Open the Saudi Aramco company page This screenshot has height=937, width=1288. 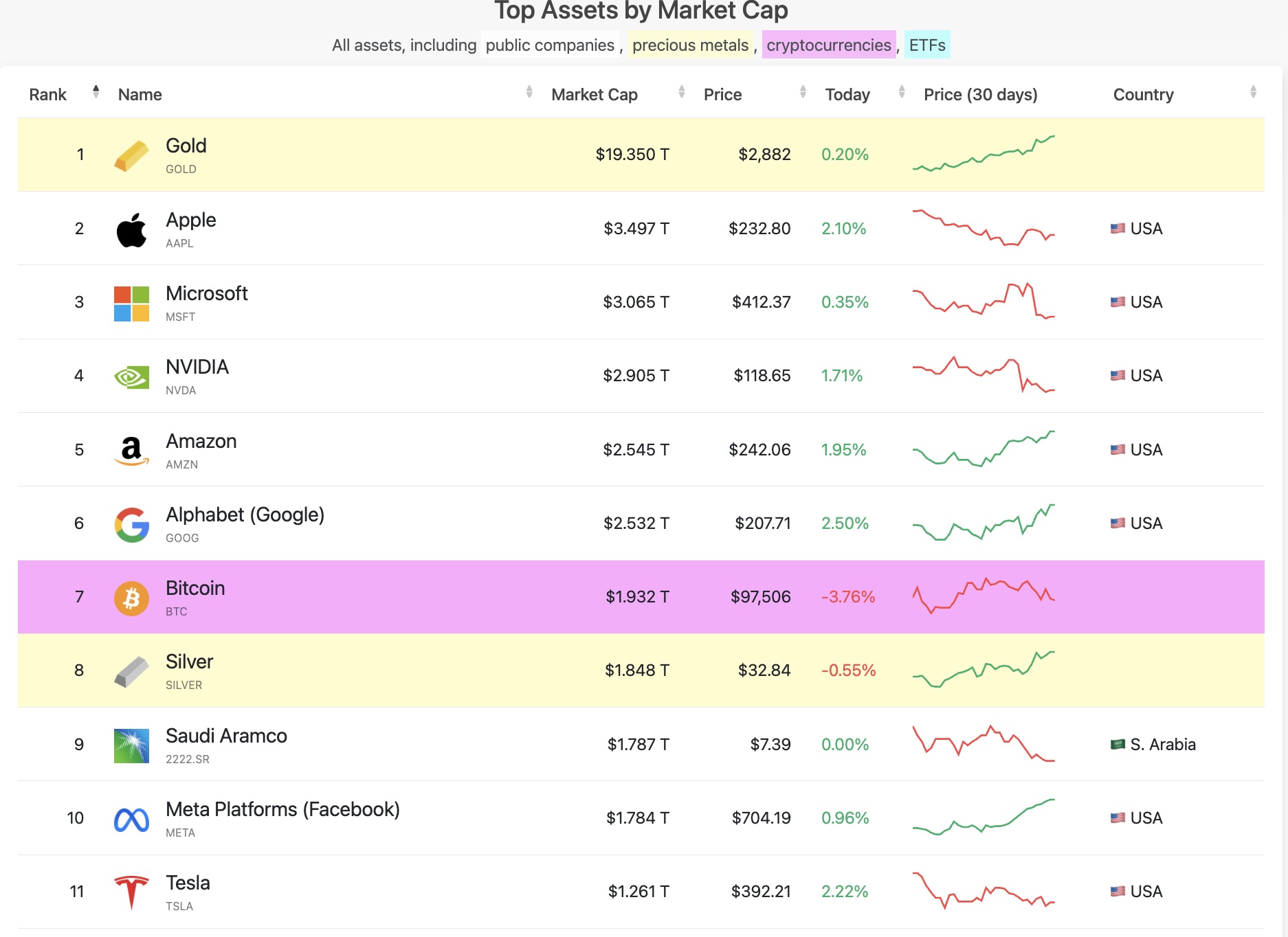(x=227, y=736)
